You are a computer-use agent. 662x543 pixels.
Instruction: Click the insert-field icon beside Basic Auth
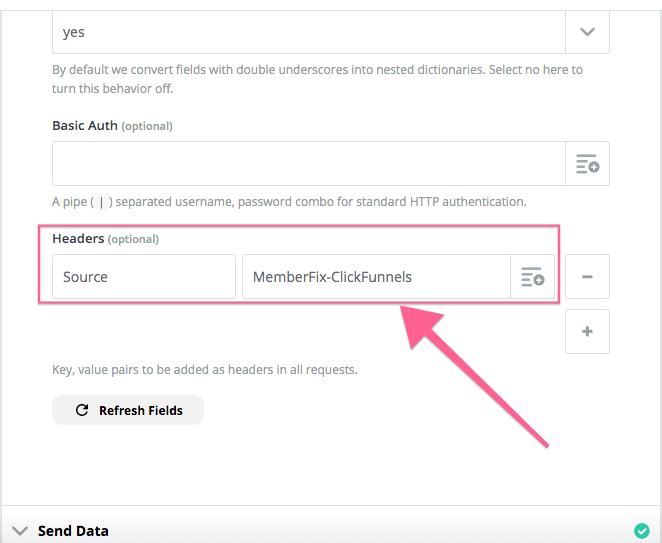[587, 164]
